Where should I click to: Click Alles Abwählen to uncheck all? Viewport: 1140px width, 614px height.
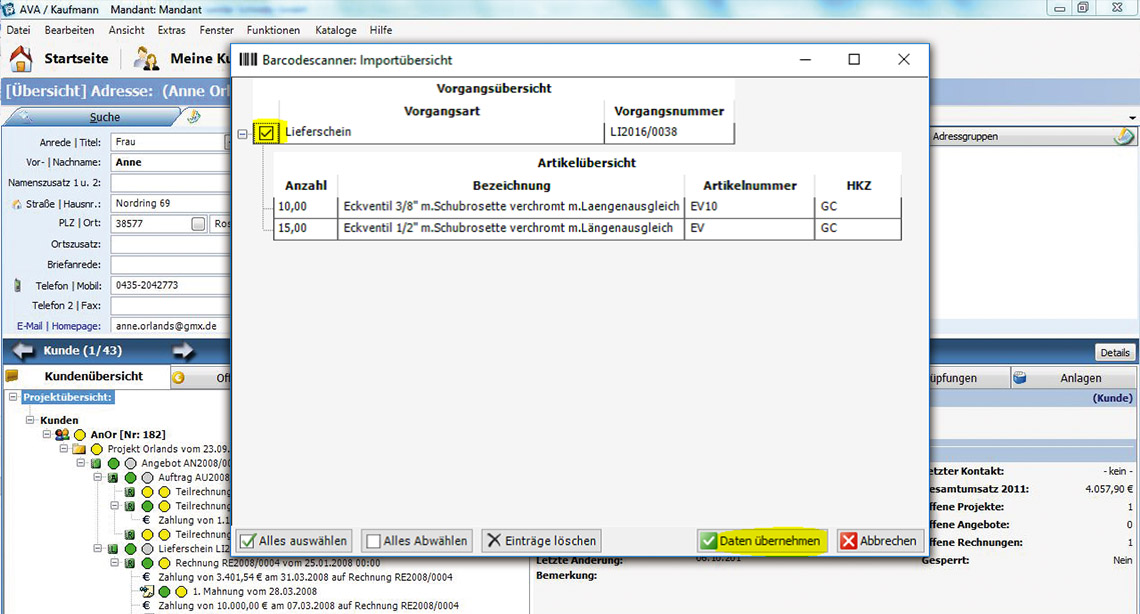click(x=417, y=541)
